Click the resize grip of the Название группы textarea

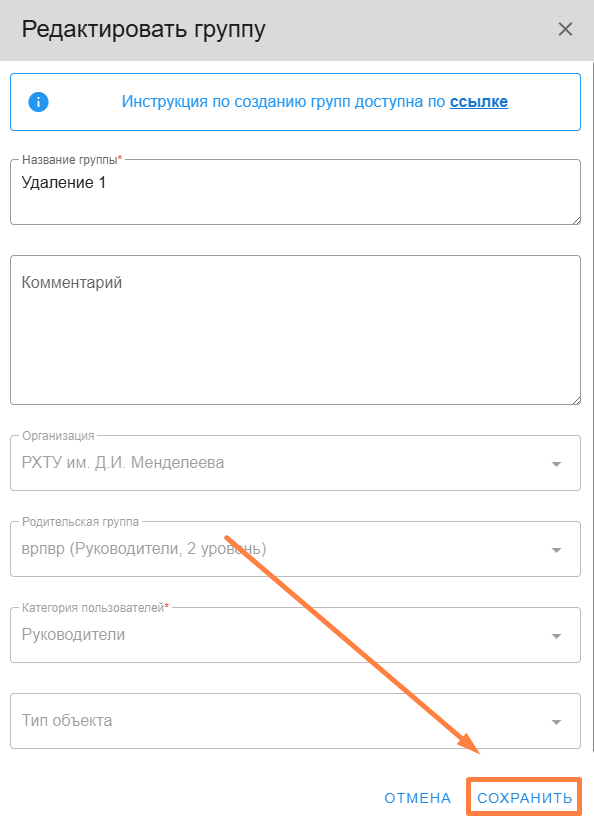point(576,220)
